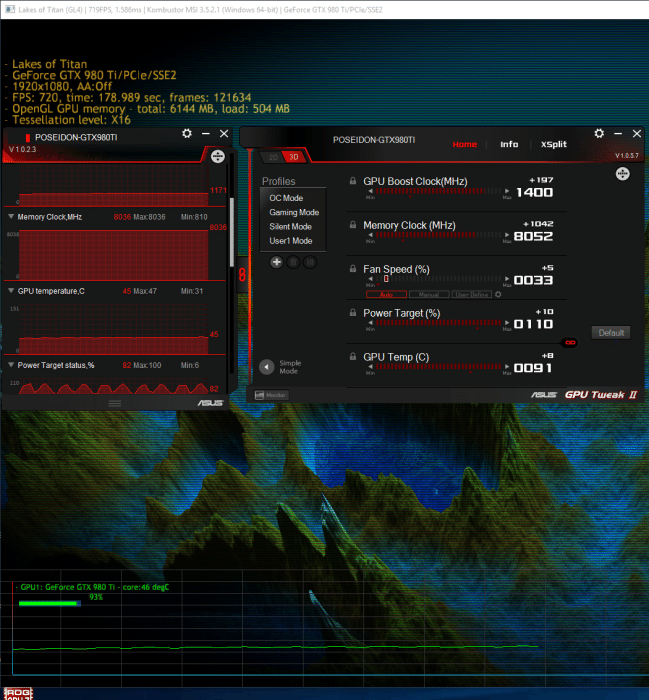The width and height of the screenshot is (649, 700).
Task: Click the Power Target slider bar
Action: [438, 322]
